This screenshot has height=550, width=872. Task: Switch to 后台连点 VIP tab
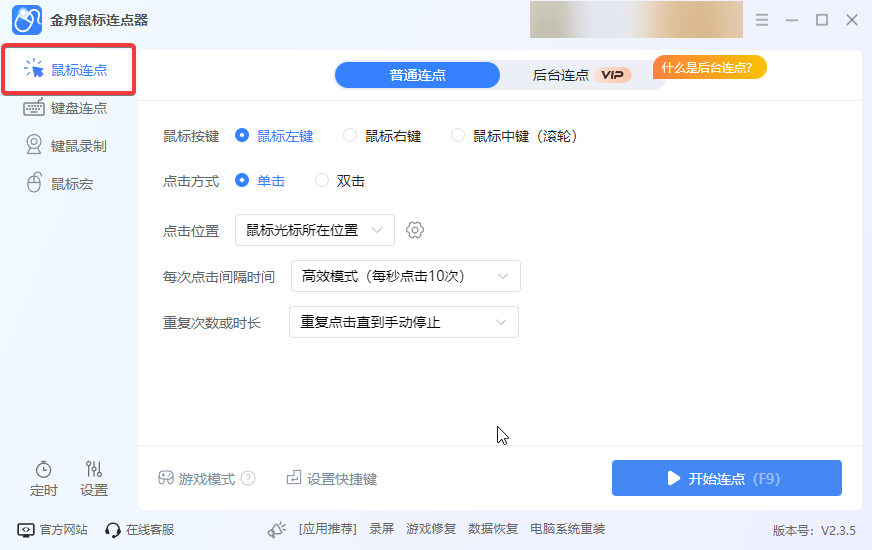click(x=581, y=75)
